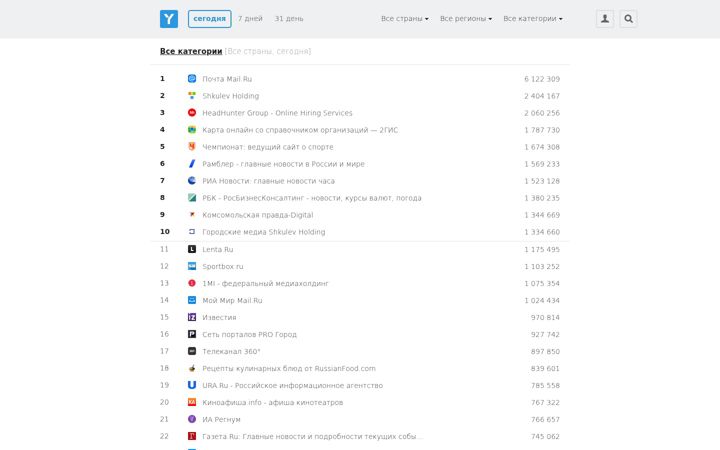Click the visitor count 1 175 495
The width and height of the screenshot is (720, 450).
coord(542,249)
